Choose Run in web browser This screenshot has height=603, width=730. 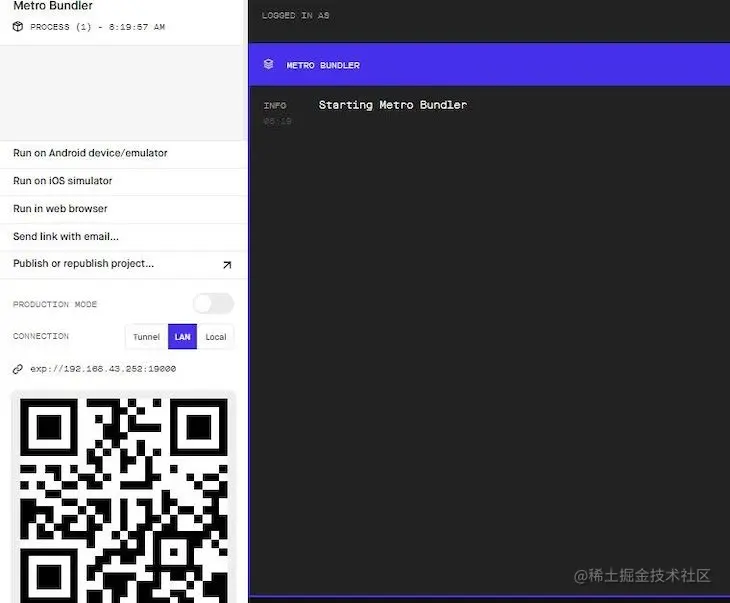coord(123,209)
